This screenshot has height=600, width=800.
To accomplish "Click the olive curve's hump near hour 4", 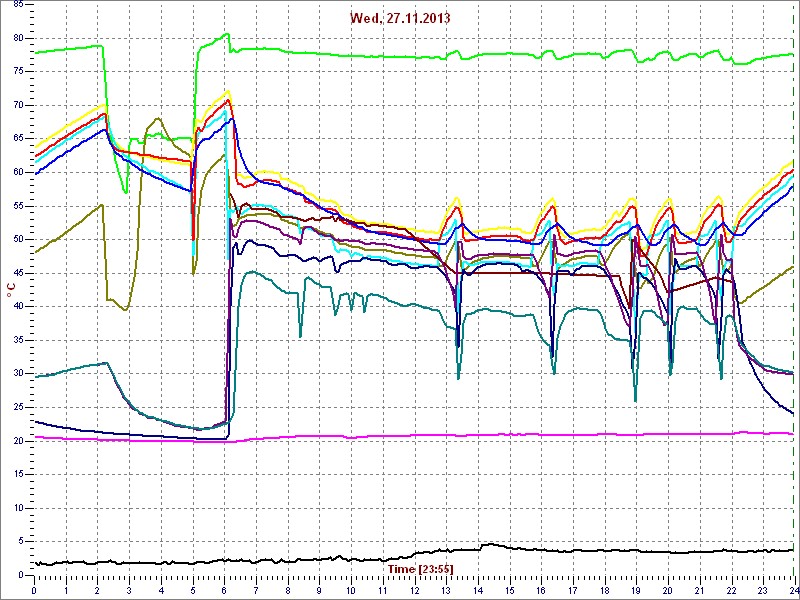I will click(158, 119).
